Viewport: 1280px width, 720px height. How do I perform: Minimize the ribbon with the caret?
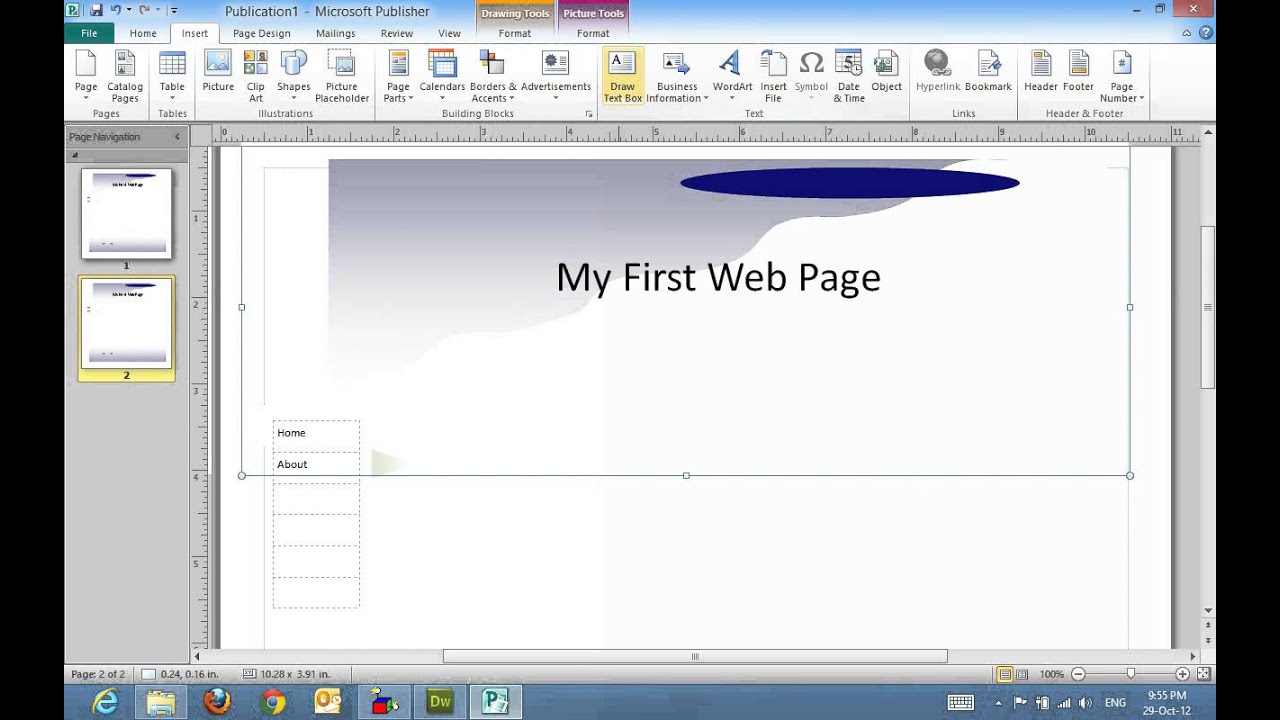pyautogui.click(x=1187, y=33)
